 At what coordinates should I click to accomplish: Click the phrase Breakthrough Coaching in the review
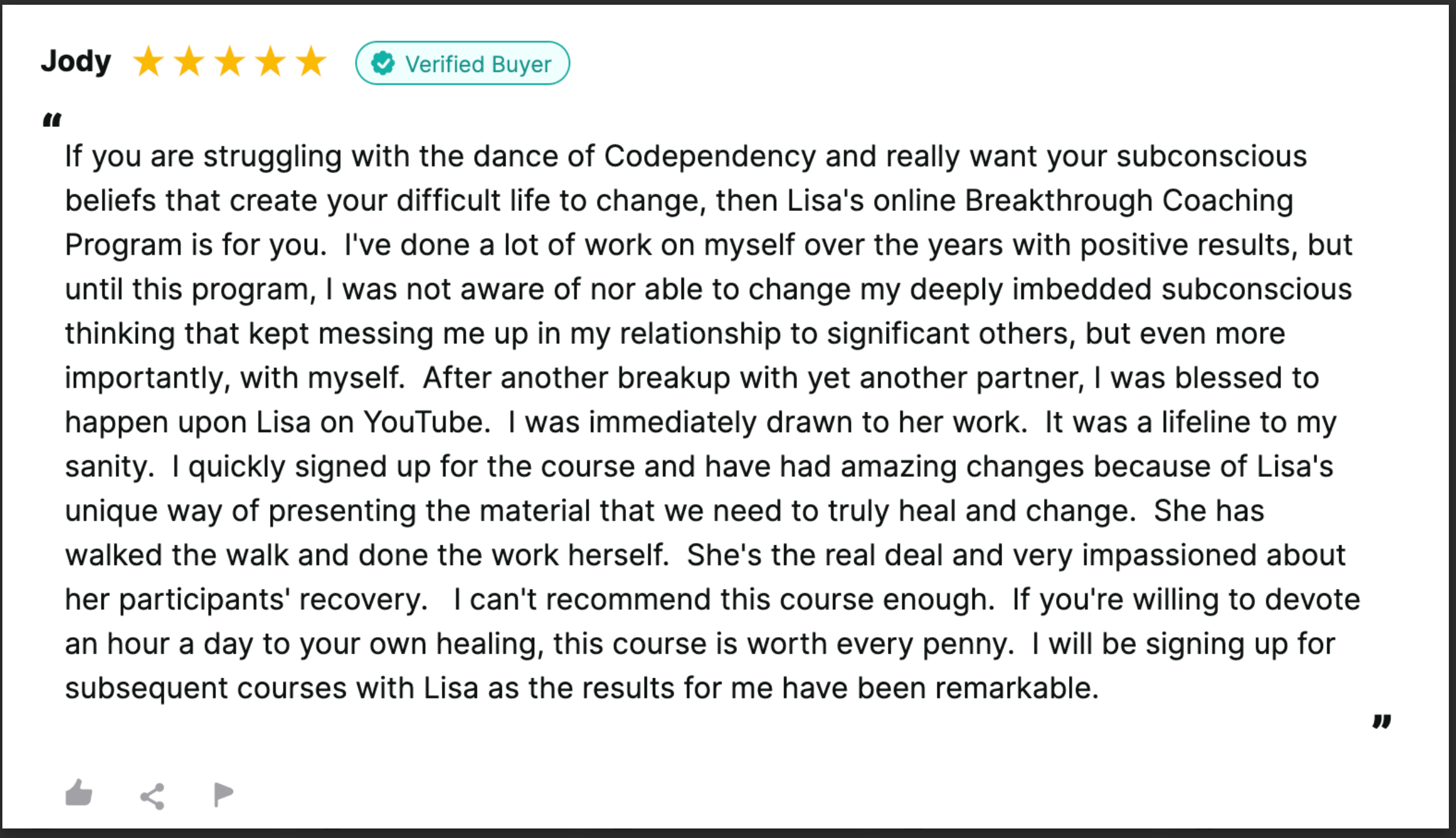tap(1129, 200)
